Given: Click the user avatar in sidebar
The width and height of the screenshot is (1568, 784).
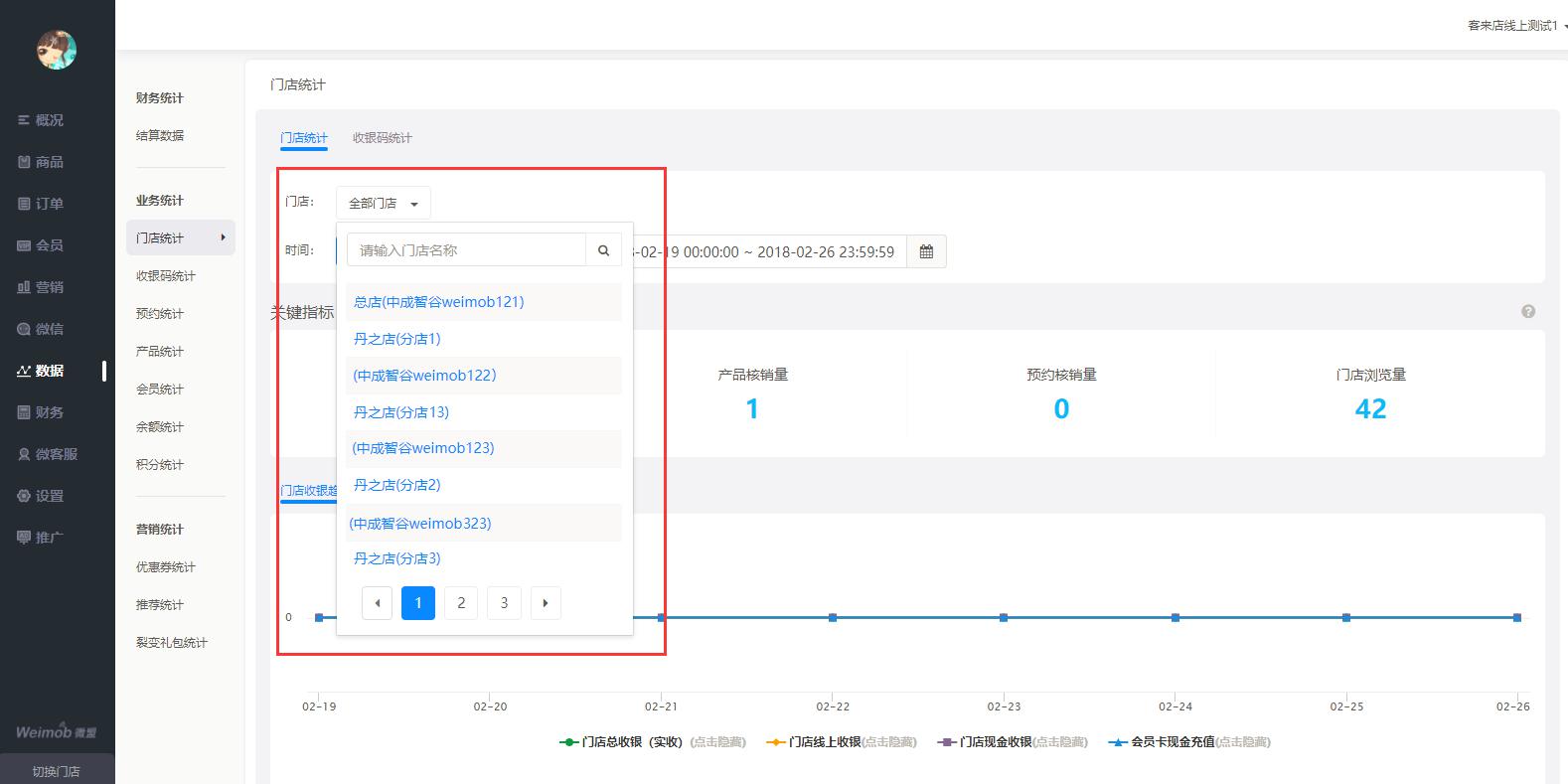Looking at the screenshot, I should tap(57, 50).
